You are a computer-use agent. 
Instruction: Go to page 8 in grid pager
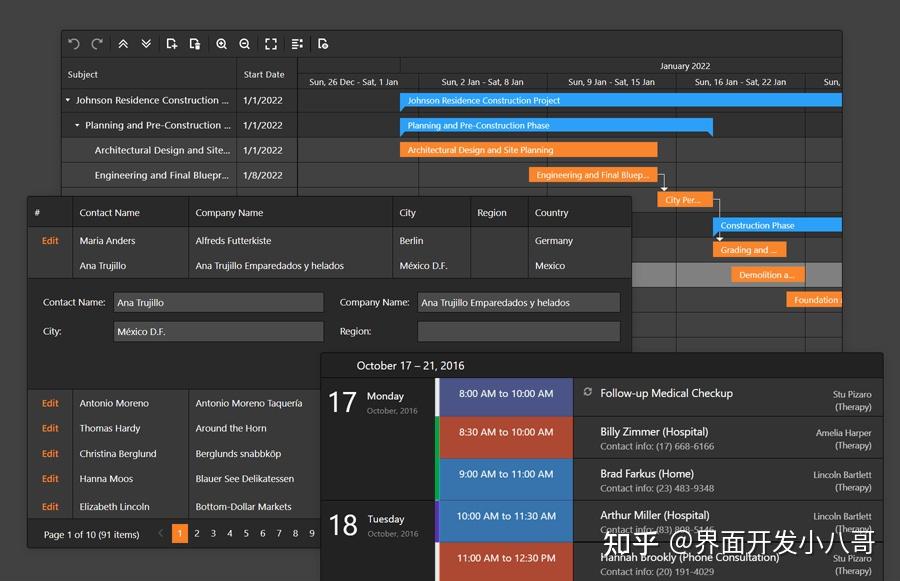click(296, 533)
